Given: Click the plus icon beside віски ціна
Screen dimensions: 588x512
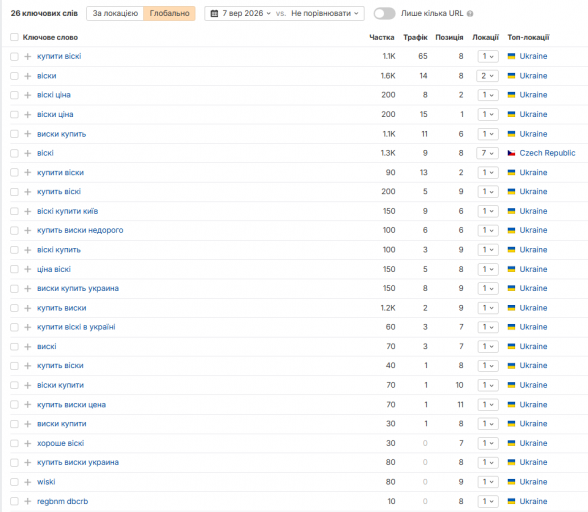Looking at the screenshot, I should 27,114.
